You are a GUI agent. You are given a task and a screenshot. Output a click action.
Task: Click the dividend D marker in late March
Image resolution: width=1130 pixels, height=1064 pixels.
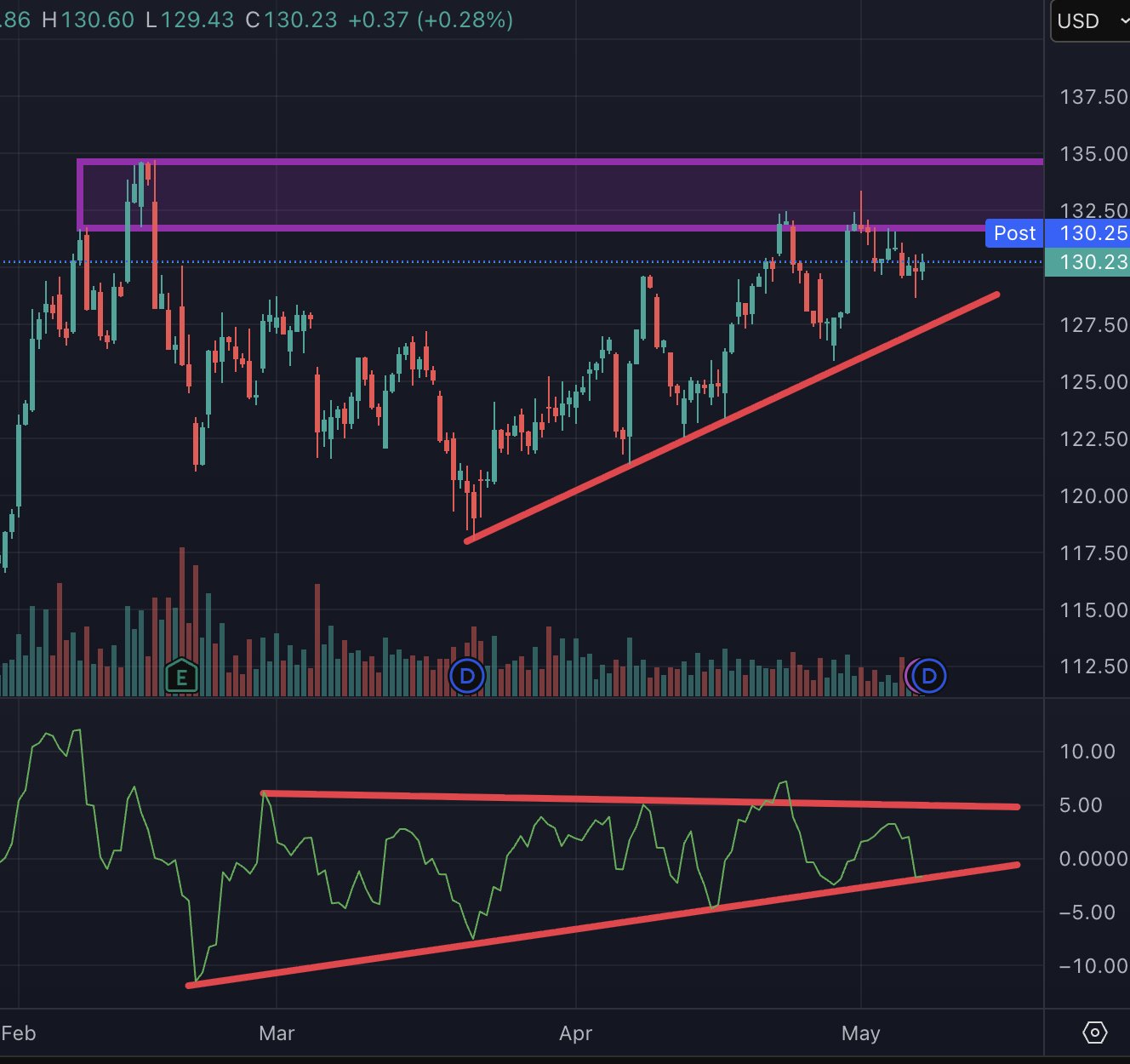[466, 677]
